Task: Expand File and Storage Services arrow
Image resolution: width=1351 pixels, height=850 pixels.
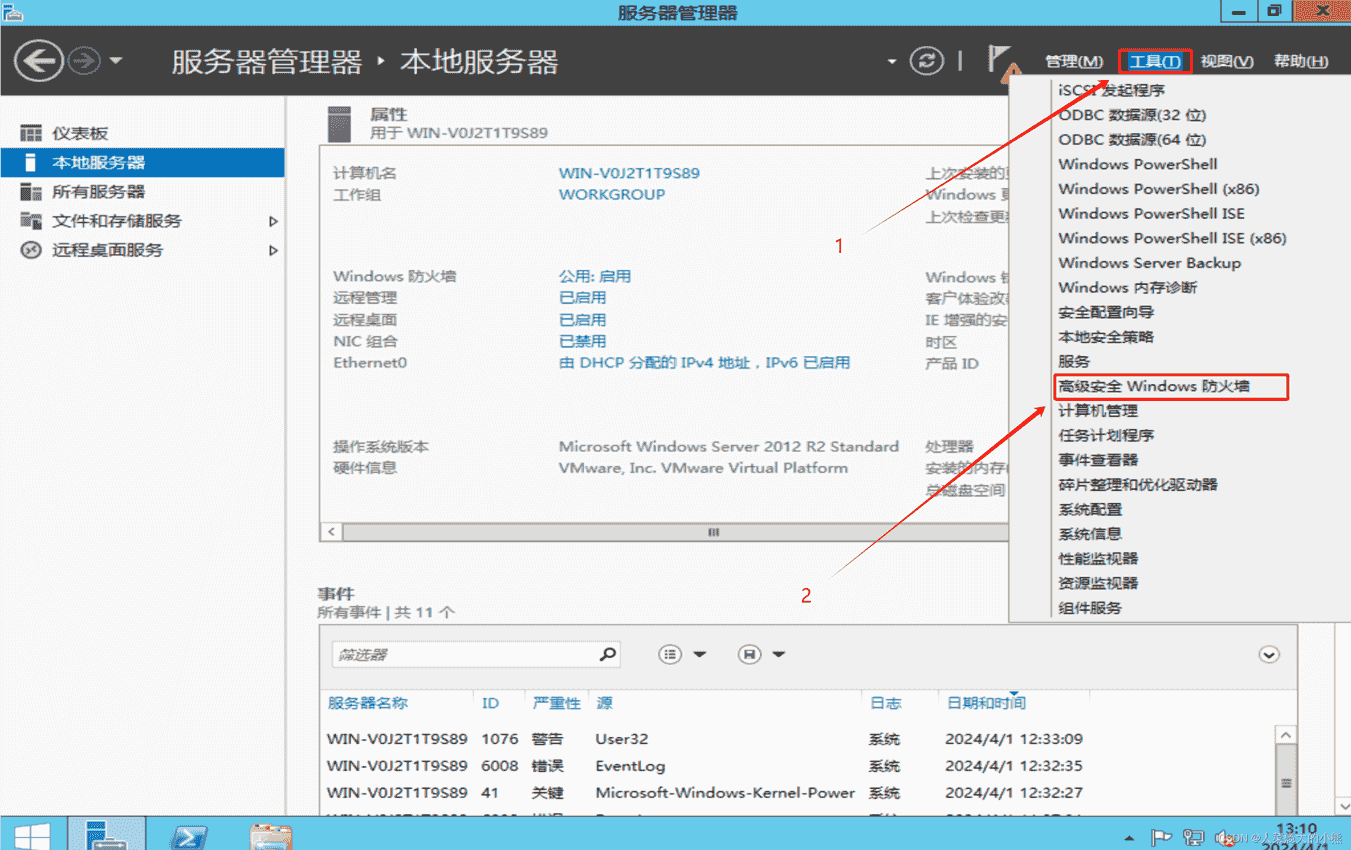Action: [273, 221]
